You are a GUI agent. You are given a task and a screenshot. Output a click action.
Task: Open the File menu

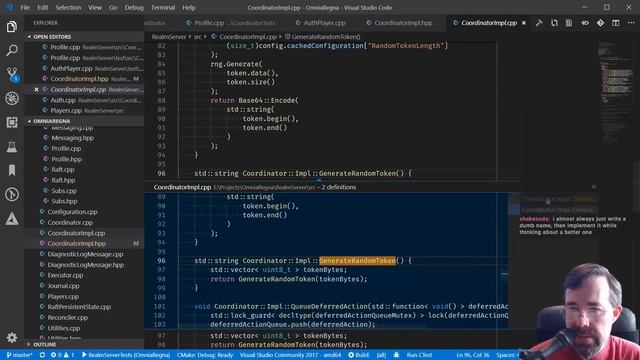(25, 7)
